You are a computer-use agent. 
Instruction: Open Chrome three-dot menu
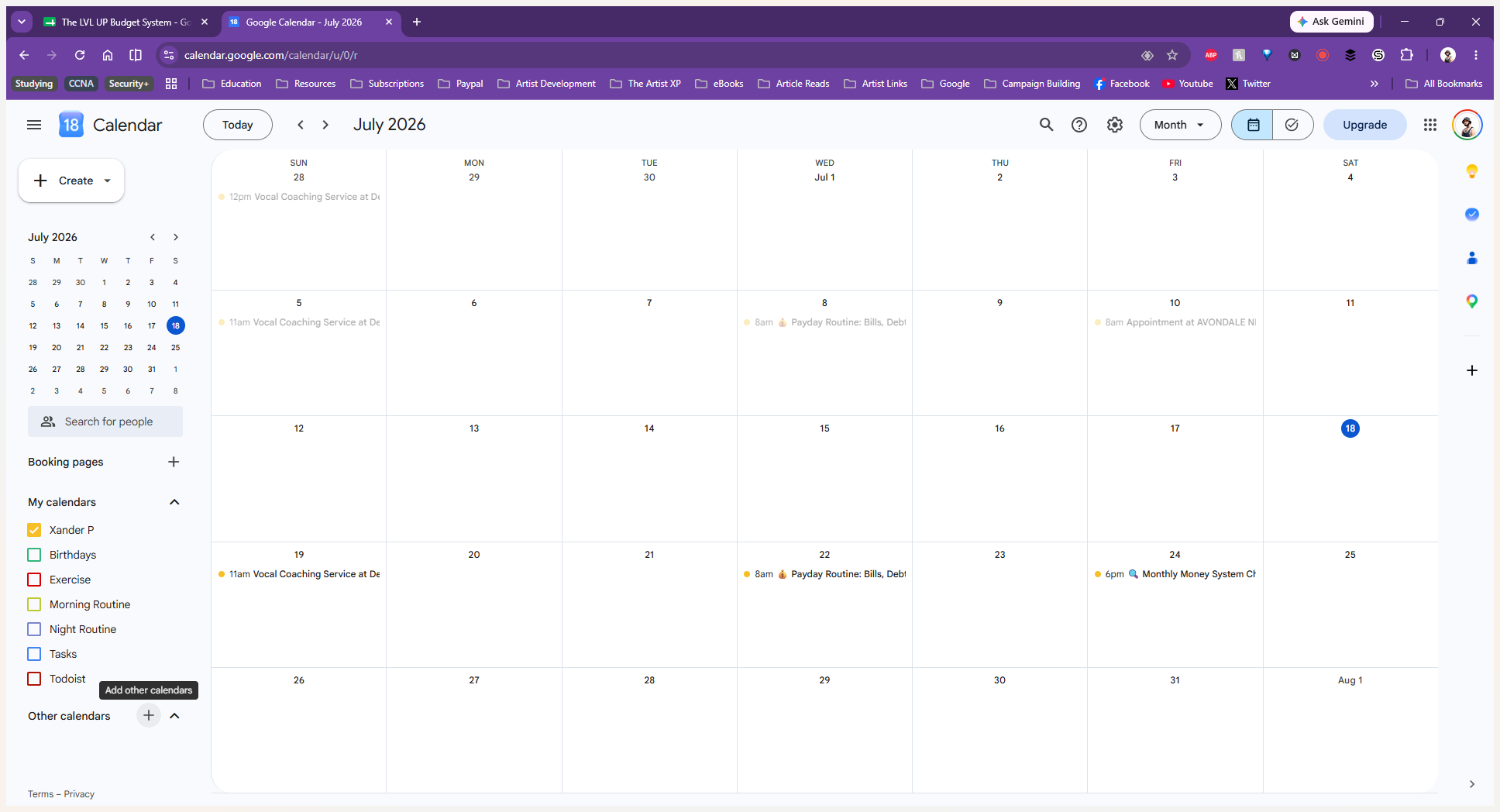pyautogui.click(x=1476, y=55)
